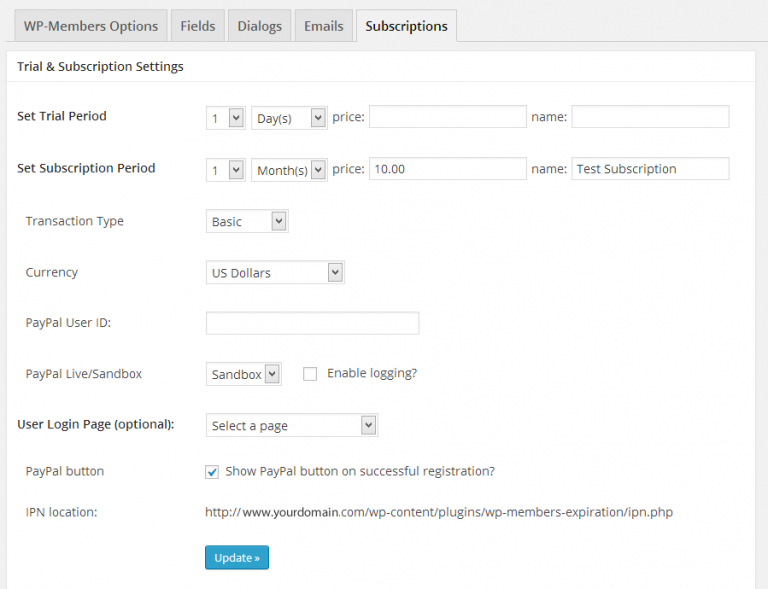
Task: Open the User Login Page selector
Action: [291, 426]
